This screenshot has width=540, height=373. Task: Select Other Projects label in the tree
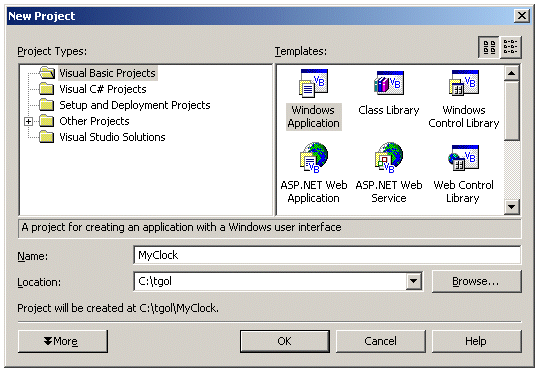pyautogui.click(x=94, y=121)
